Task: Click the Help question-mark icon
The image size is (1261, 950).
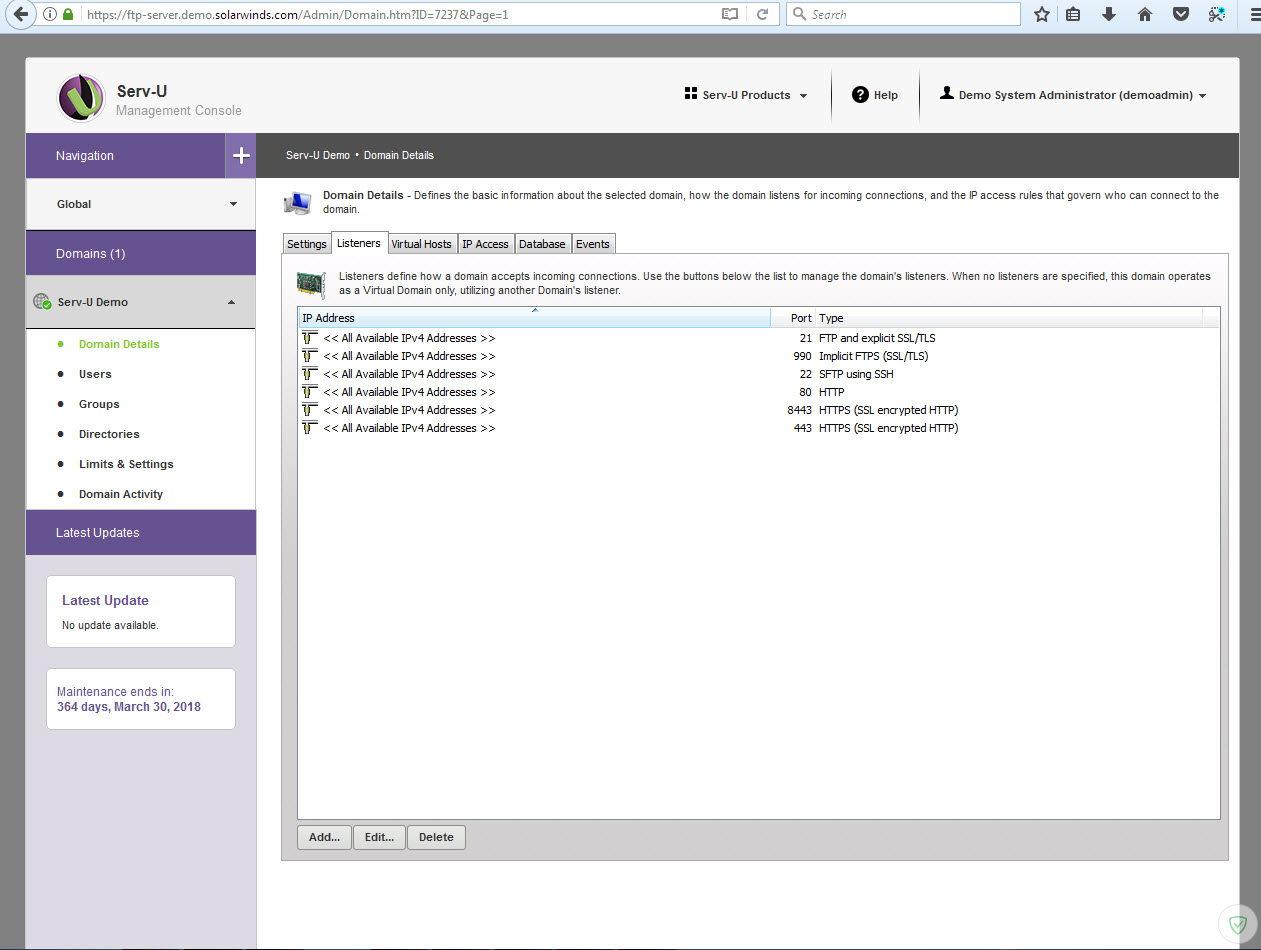Action: click(861, 94)
